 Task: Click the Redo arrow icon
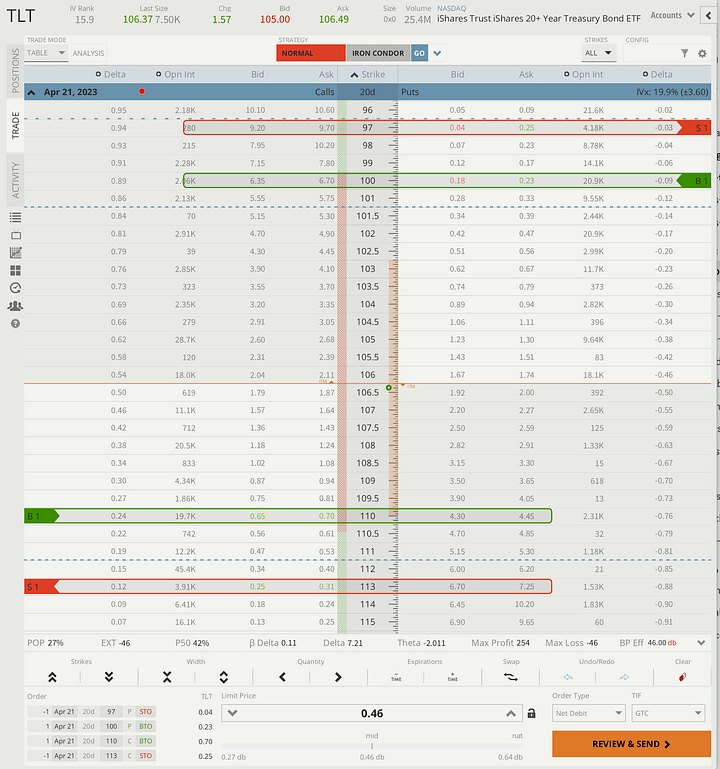[624, 677]
